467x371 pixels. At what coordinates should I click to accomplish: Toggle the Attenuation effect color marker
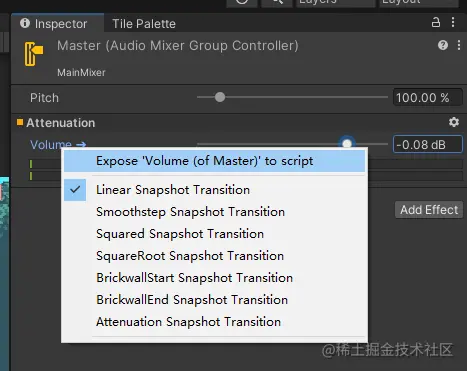(x=20, y=122)
